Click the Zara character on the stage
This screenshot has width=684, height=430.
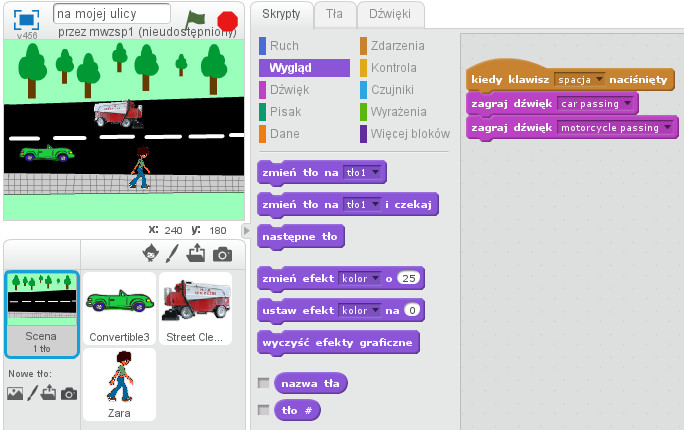click(x=140, y=168)
